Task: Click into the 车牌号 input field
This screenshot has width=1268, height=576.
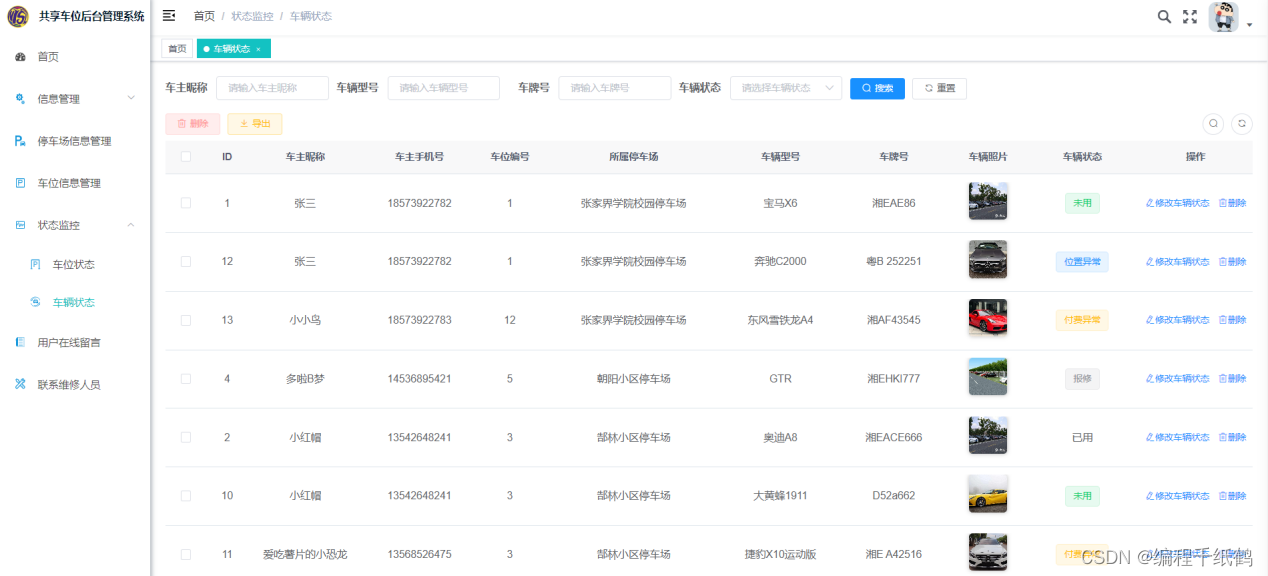Action: click(614, 88)
